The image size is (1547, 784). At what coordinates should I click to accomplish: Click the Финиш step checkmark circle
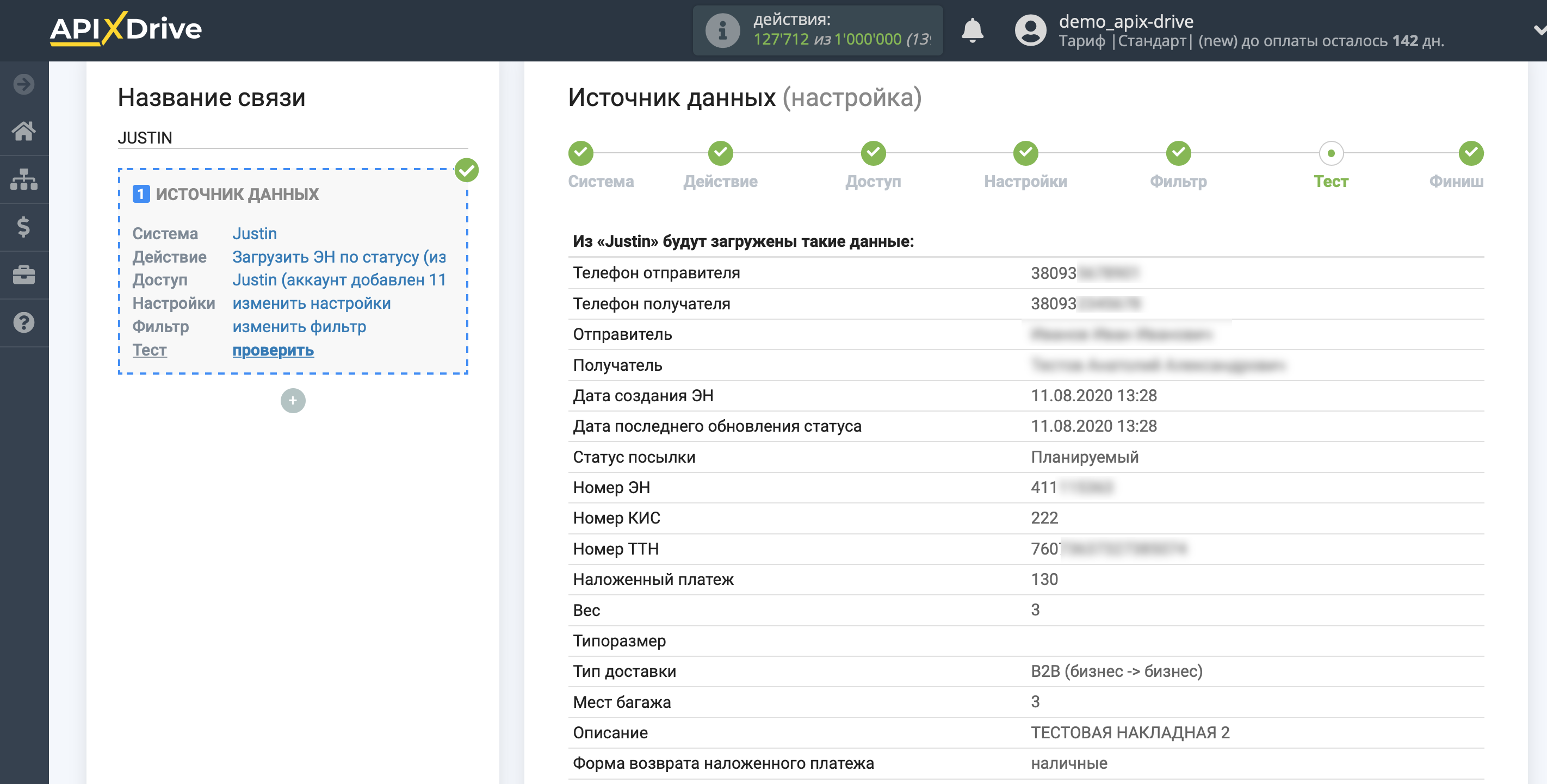[1471, 153]
